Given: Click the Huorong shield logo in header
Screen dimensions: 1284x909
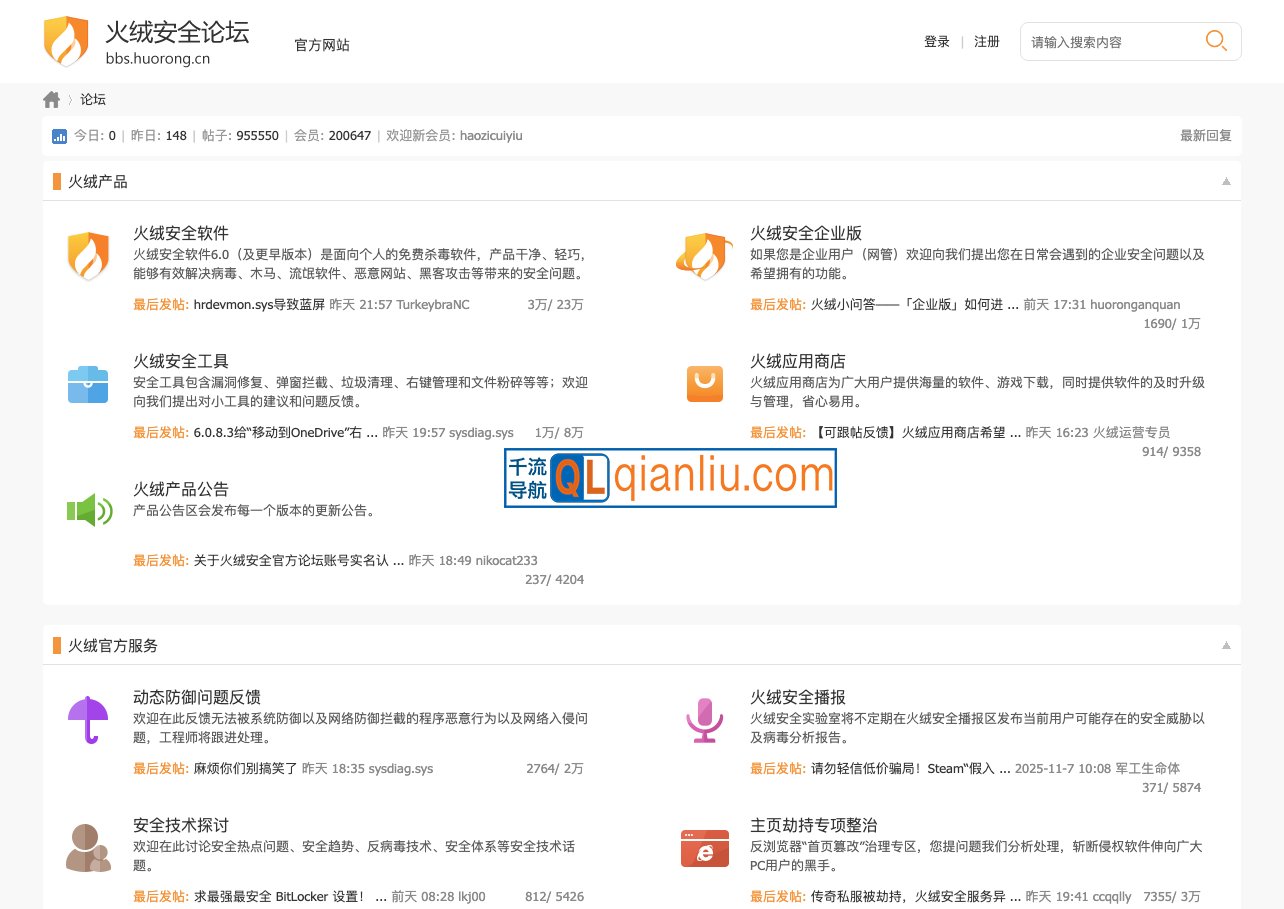Looking at the screenshot, I should [x=66, y=41].
